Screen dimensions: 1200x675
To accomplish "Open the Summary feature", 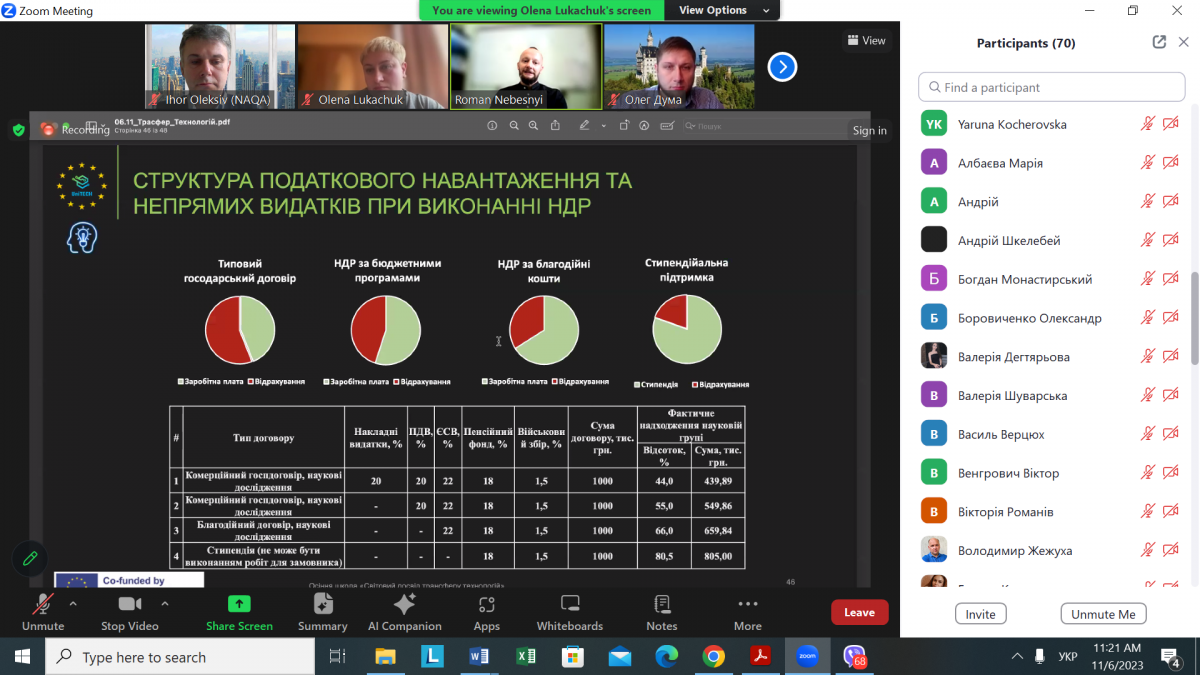I will point(322,611).
